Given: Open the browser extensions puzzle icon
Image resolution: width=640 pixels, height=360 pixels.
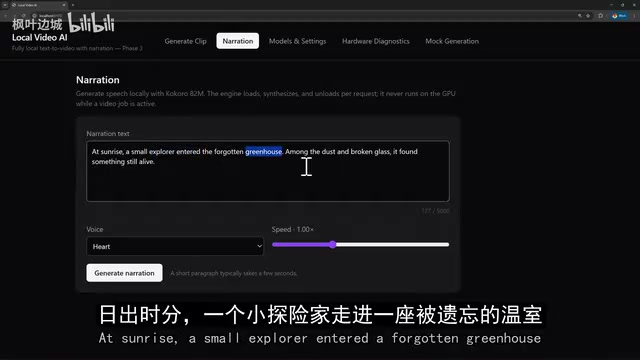Looking at the screenshot, I should point(600,16).
